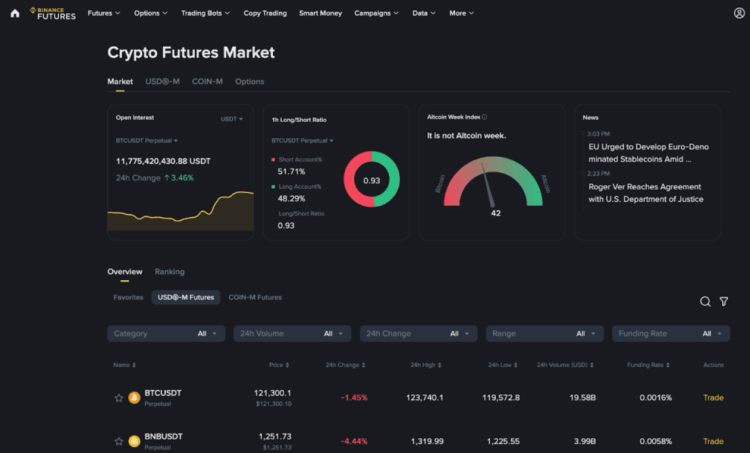Viewport: 750px width, 453px height.
Task: Click Trade for BTCUSDT
Action: click(713, 397)
